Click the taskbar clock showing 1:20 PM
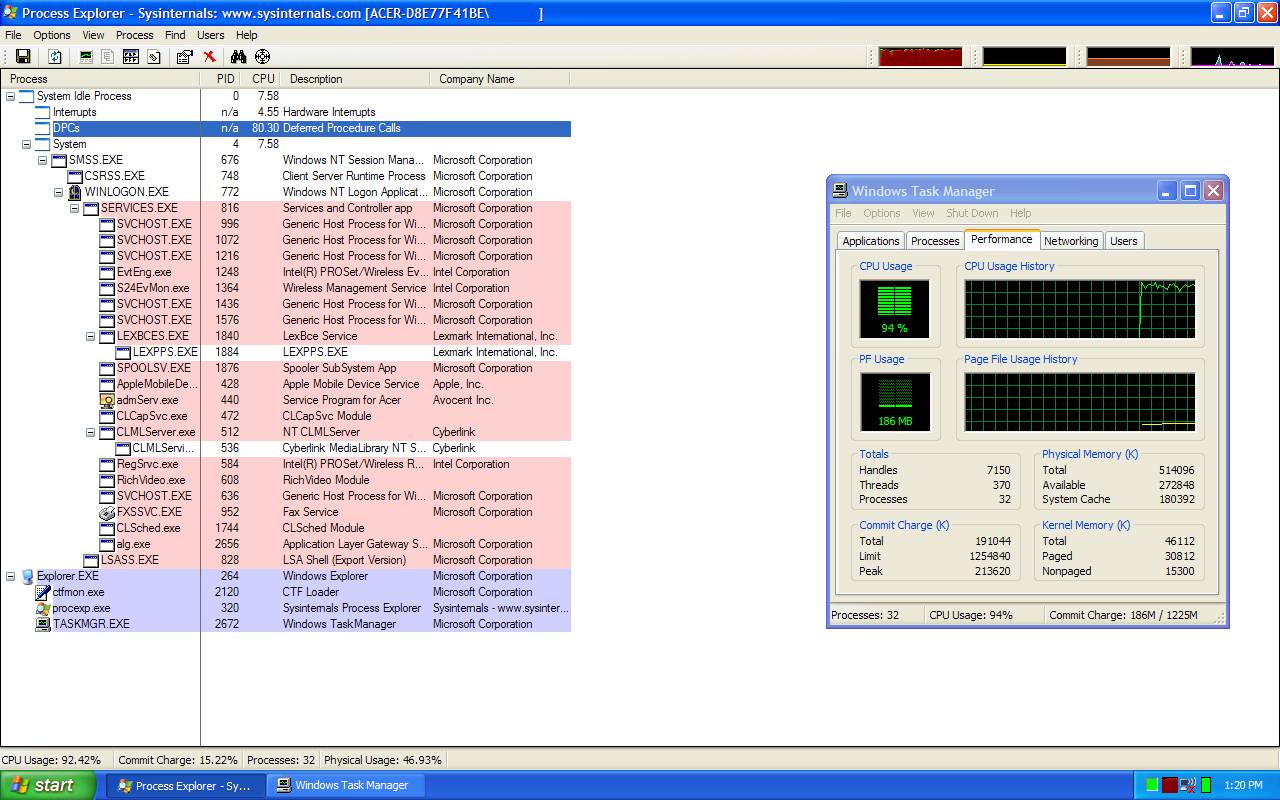The height and width of the screenshot is (800, 1280). pyautogui.click(x=1243, y=785)
